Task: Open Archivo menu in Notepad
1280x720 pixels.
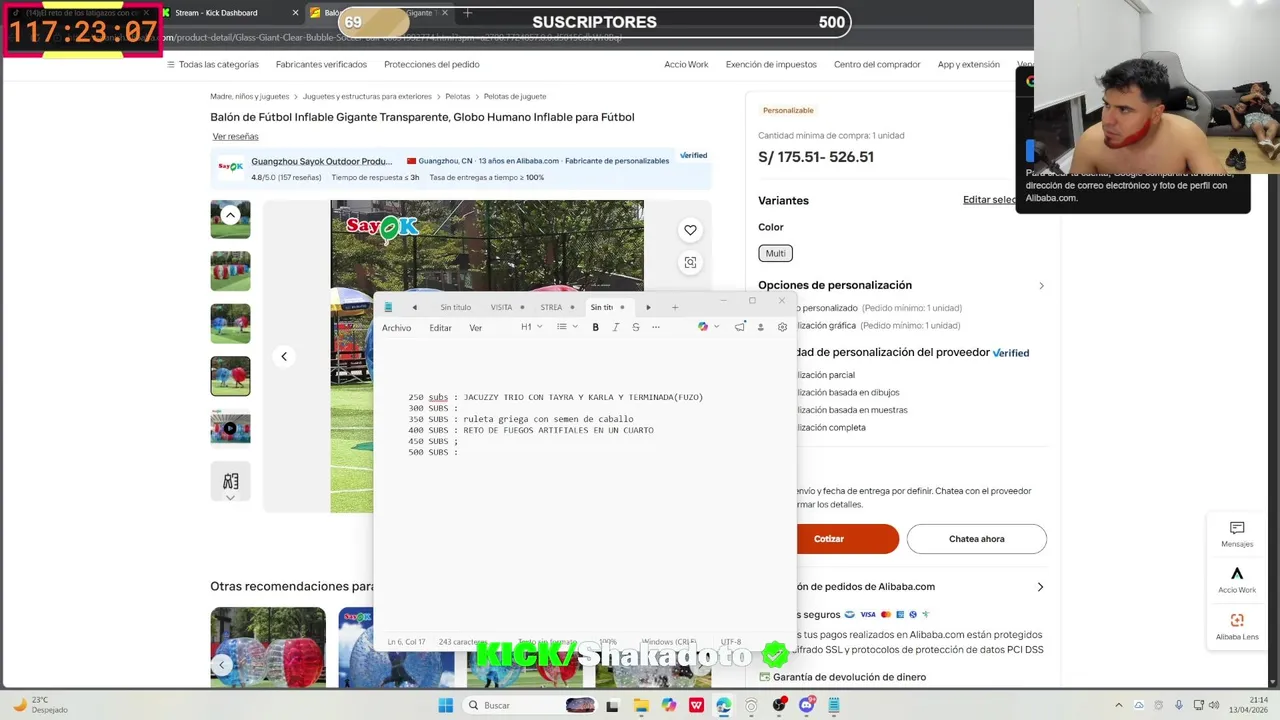Action: click(x=396, y=328)
